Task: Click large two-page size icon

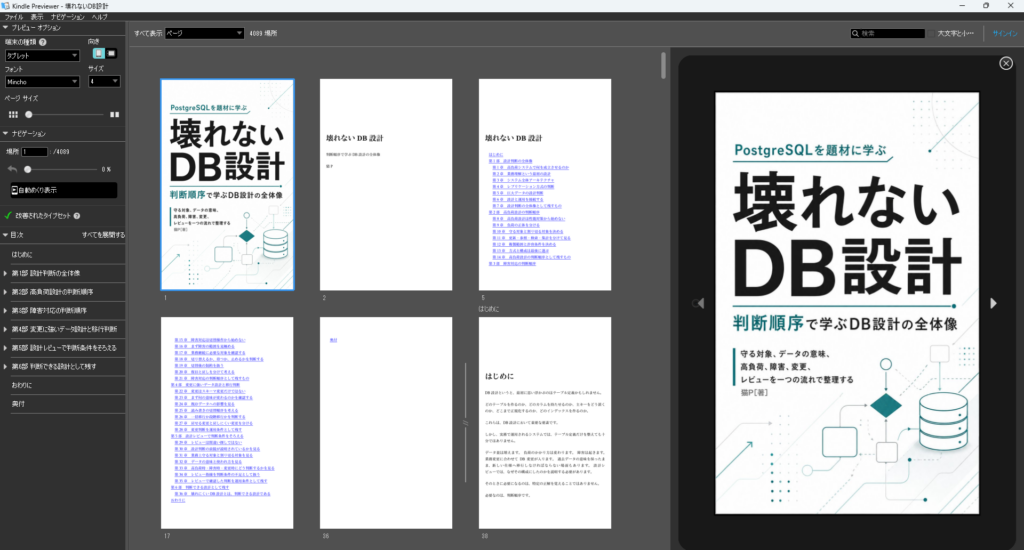Action: pos(114,114)
